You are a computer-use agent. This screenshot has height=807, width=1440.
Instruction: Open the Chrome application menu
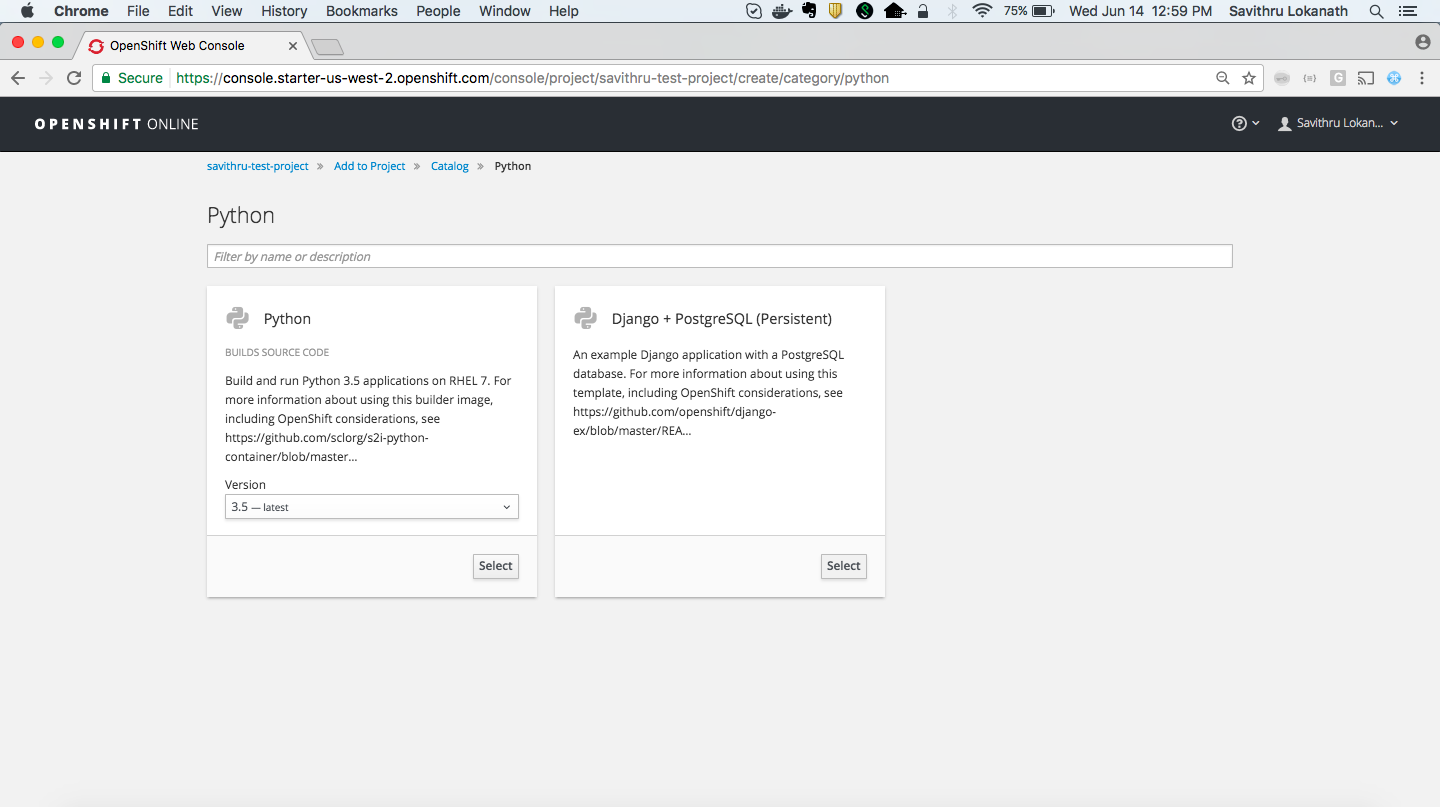pos(81,11)
